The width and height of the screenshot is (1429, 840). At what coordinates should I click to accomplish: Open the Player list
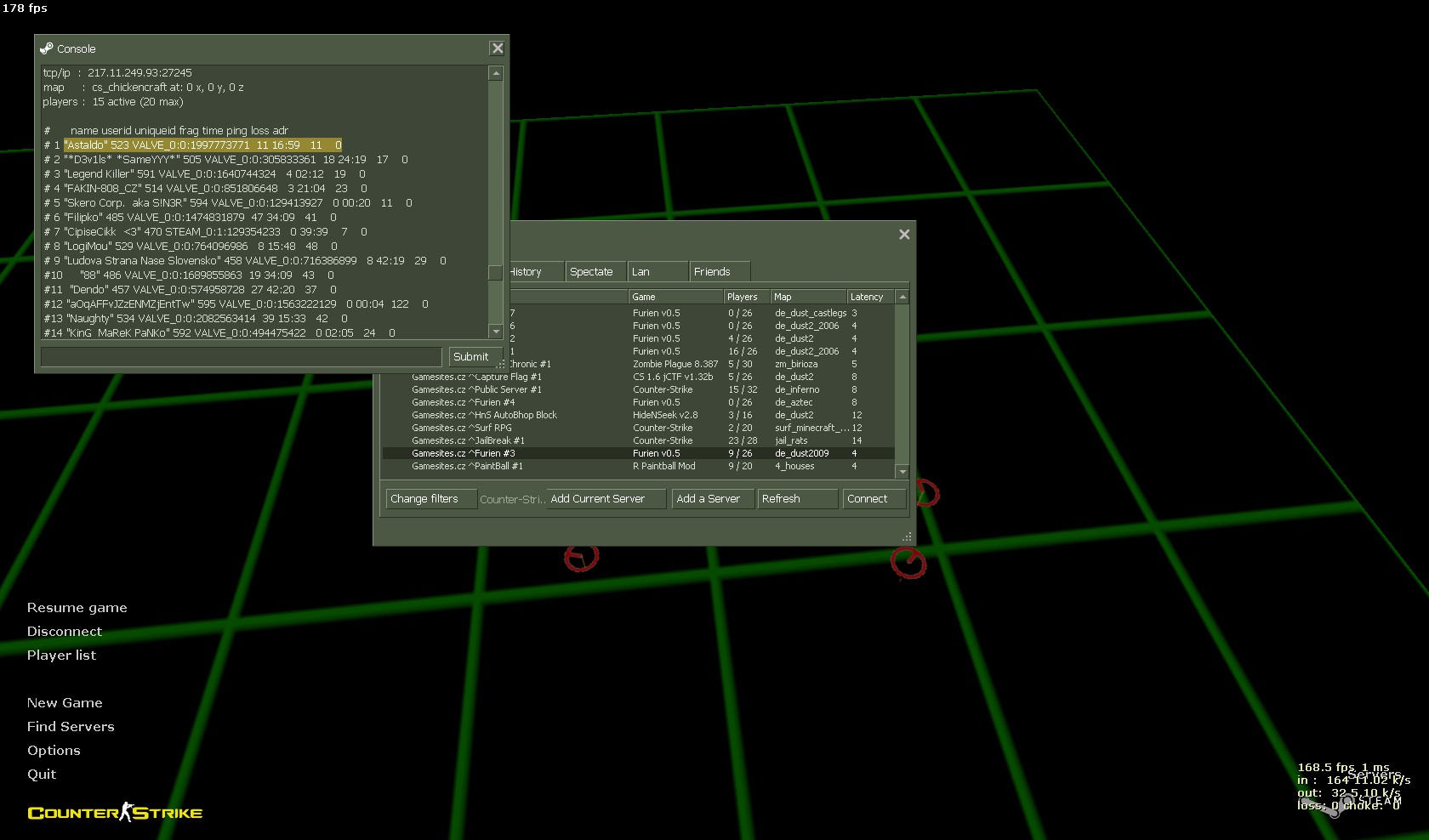tap(61, 656)
